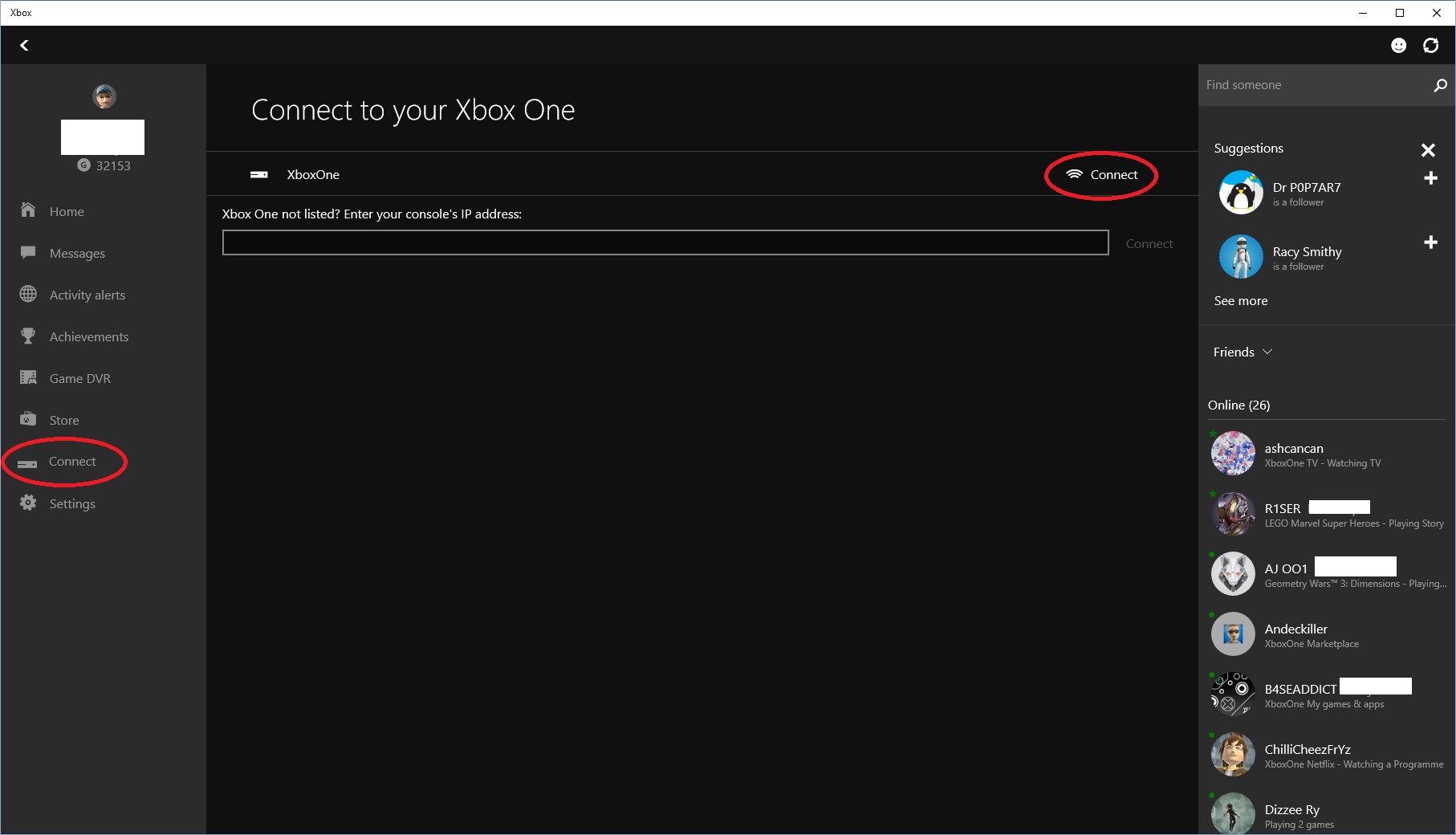The width and height of the screenshot is (1456, 835).
Task: Open Racy Smithy's profile name
Action: (x=1308, y=251)
